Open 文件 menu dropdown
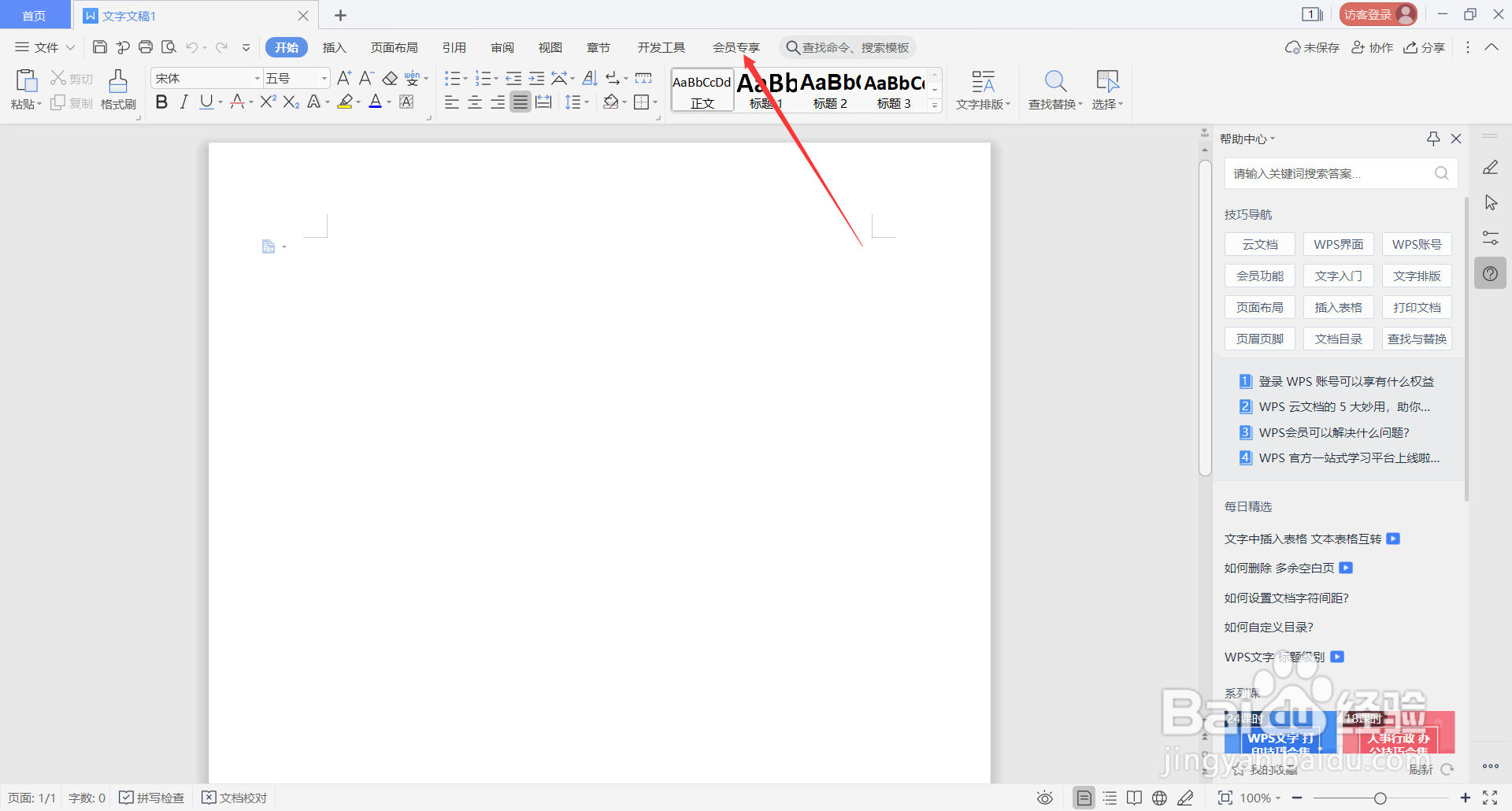 coord(45,47)
